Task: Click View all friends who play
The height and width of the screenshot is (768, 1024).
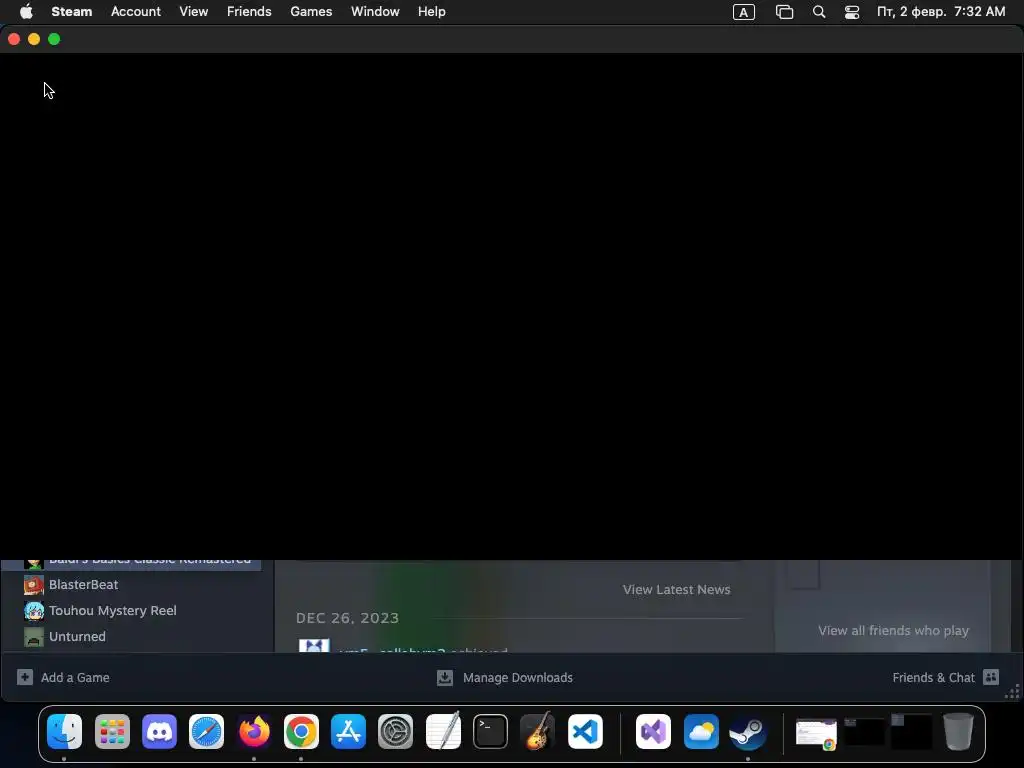Action: [893, 630]
